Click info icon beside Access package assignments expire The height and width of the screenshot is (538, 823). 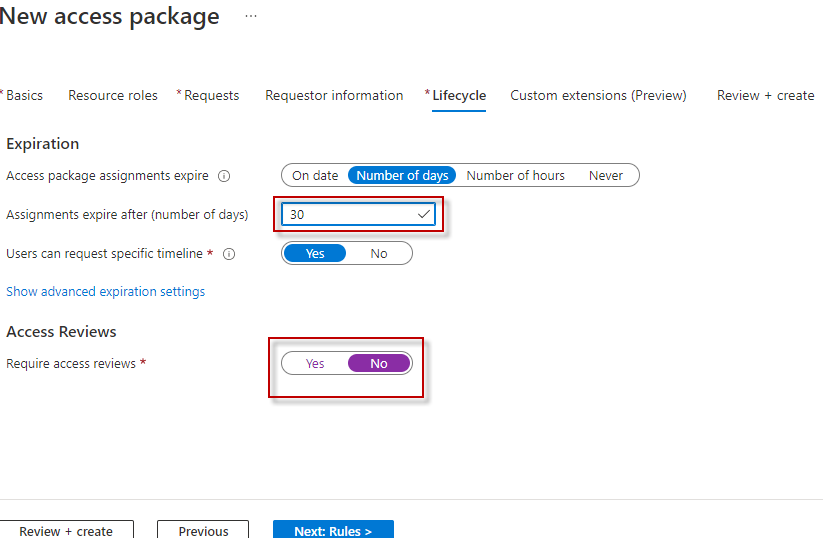tap(224, 176)
